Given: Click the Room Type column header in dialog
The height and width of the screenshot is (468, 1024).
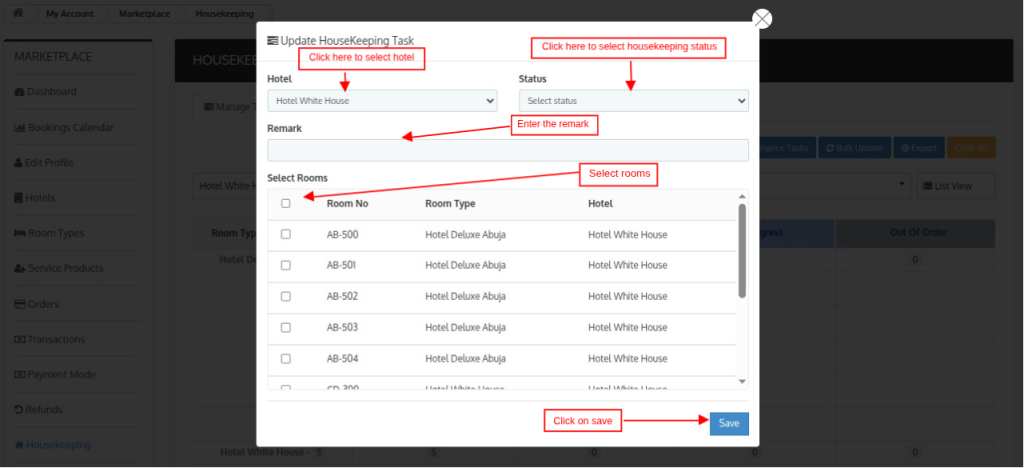Looking at the screenshot, I should click(x=450, y=204).
